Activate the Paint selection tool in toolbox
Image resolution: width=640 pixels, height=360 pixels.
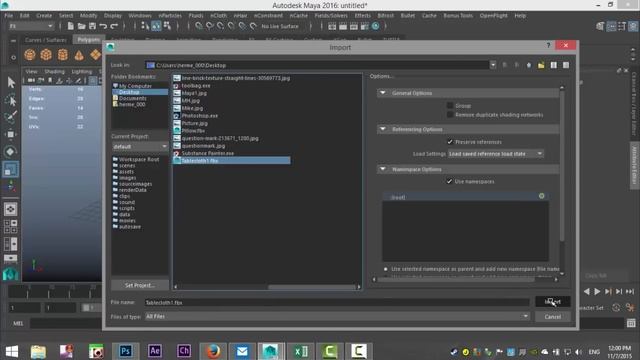(11, 117)
